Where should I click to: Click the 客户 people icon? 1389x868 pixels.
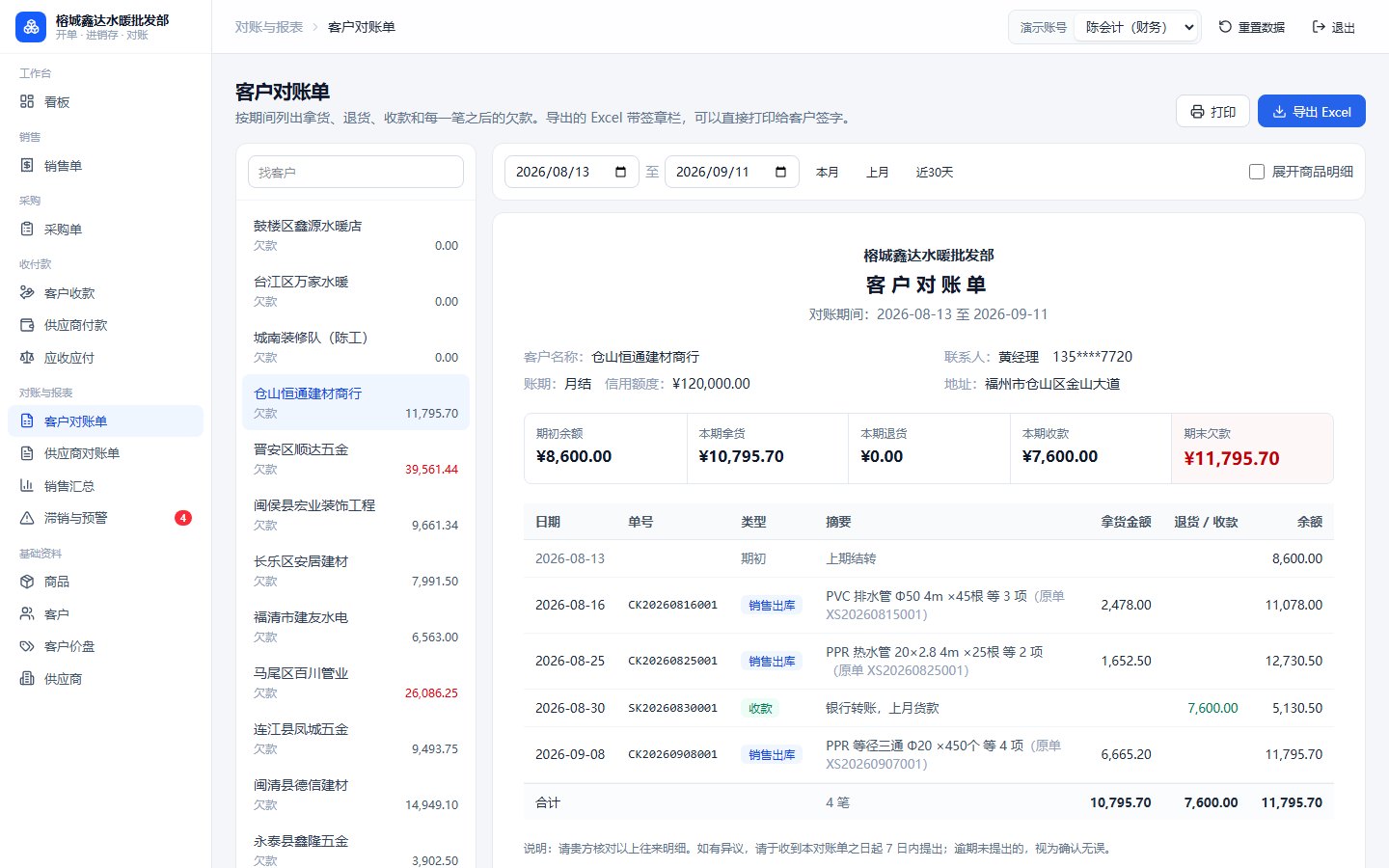coord(27,613)
